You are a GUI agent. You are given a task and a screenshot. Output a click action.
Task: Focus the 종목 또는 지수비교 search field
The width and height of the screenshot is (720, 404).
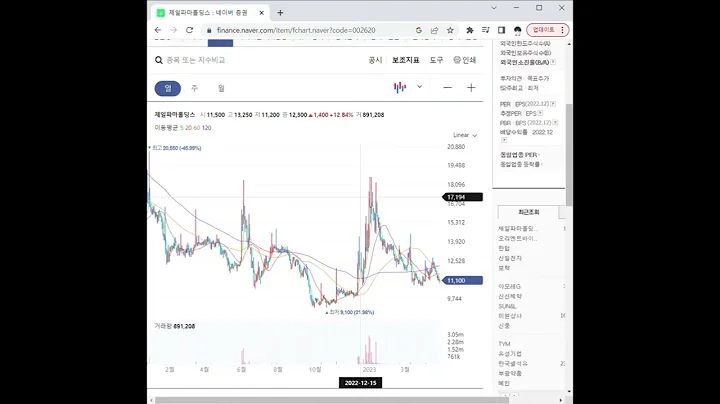pyautogui.click(x=196, y=60)
